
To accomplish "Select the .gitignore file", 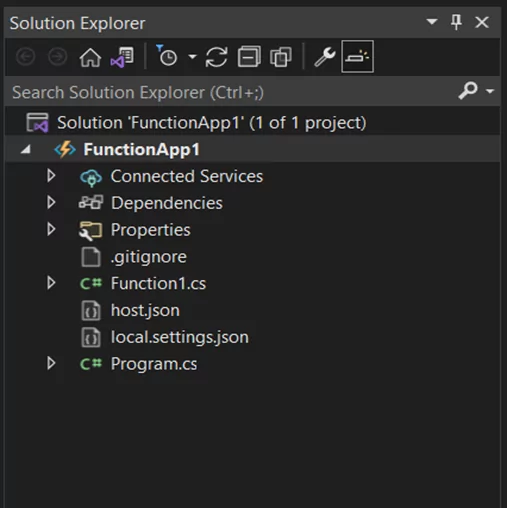I will (x=149, y=257).
